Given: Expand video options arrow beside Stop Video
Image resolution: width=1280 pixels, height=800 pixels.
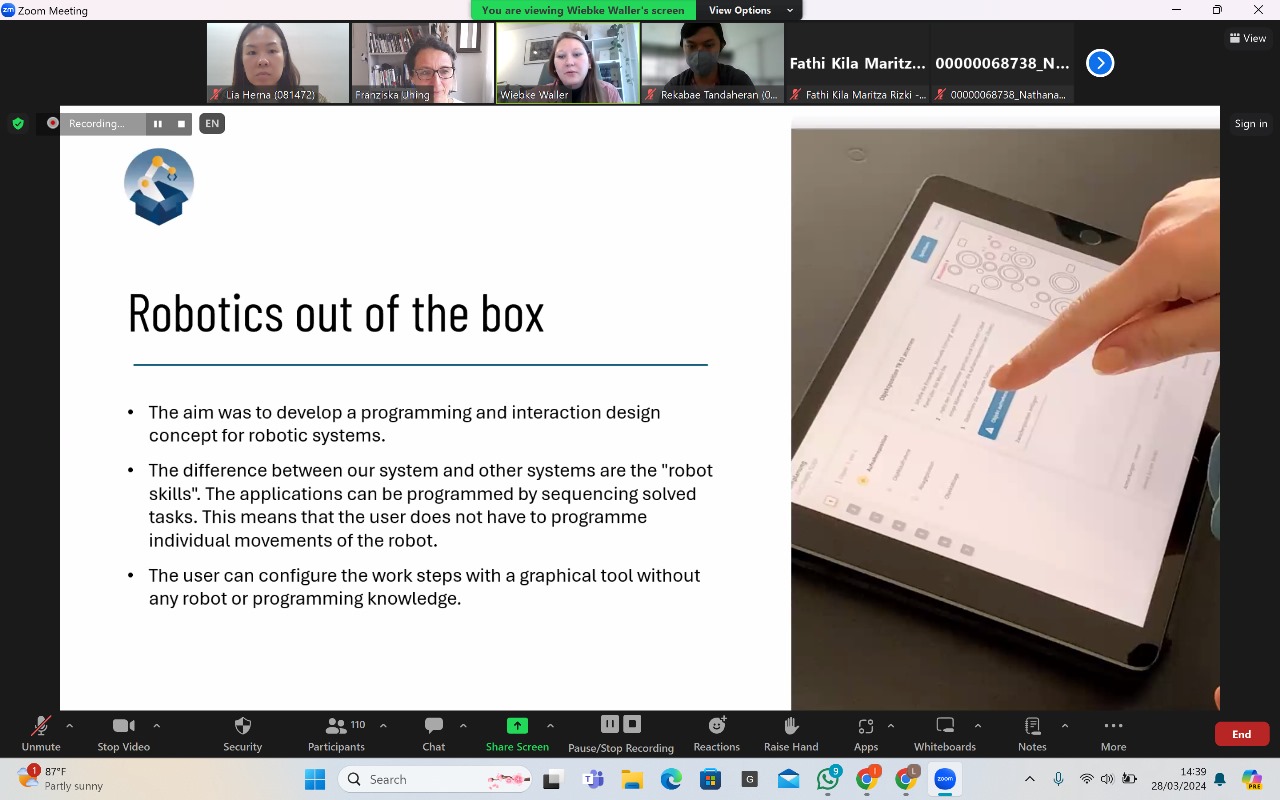Looking at the screenshot, I should click(157, 725).
